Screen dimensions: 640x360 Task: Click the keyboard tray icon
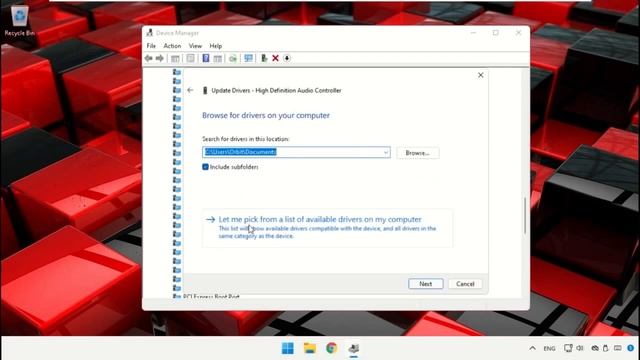pyautogui.click(x=618, y=348)
